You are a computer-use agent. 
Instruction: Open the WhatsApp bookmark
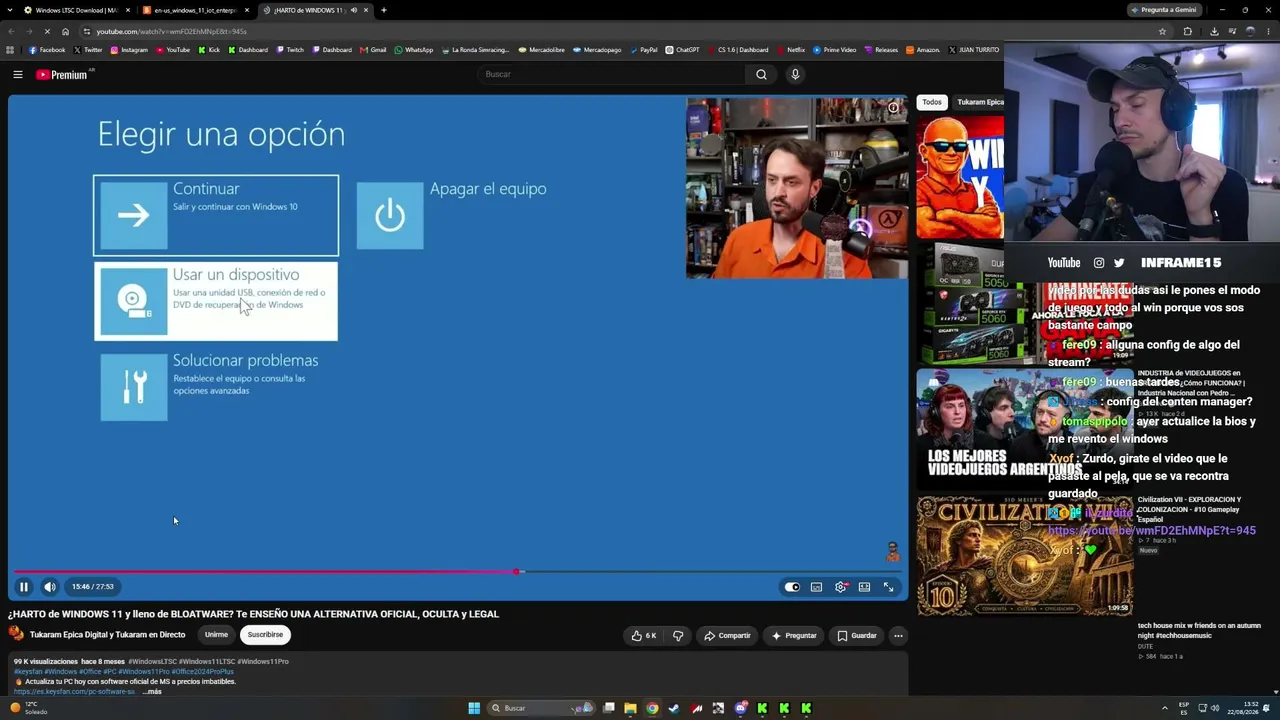point(414,50)
